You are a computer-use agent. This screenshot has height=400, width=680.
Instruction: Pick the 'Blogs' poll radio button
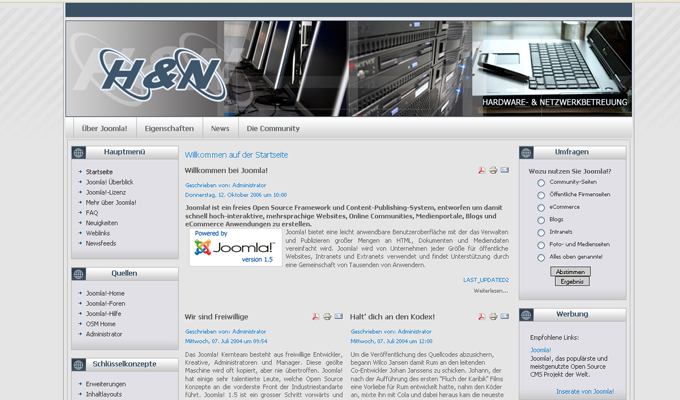[541, 219]
